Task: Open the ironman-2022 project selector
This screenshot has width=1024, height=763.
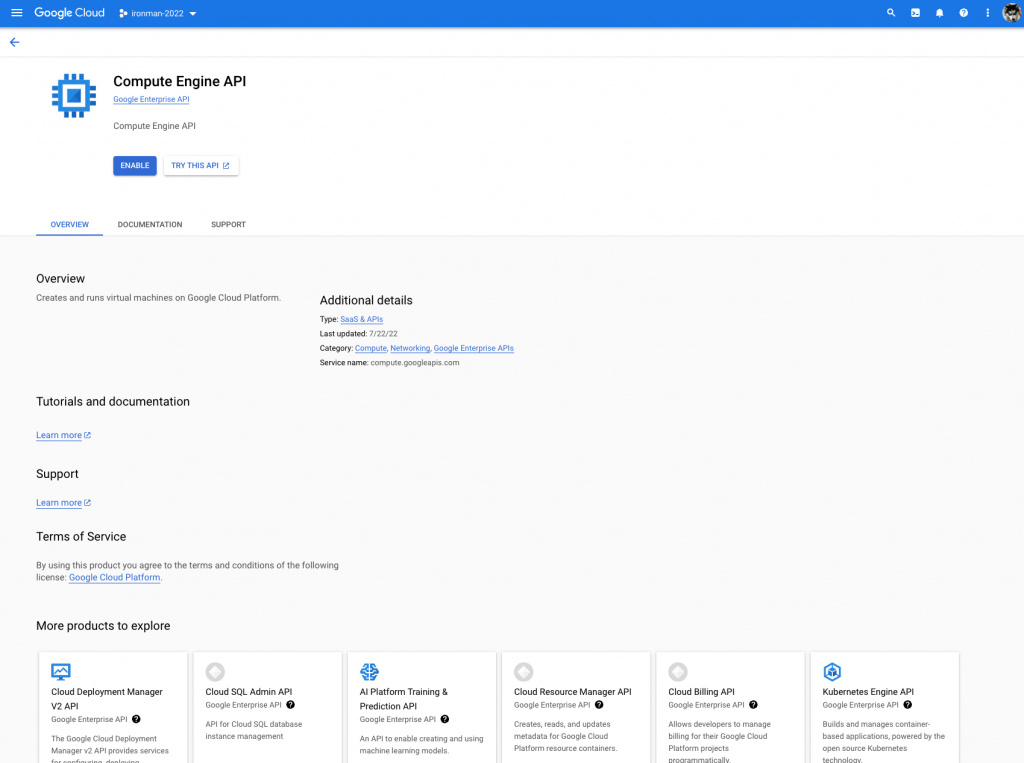Action: pyautogui.click(x=157, y=13)
